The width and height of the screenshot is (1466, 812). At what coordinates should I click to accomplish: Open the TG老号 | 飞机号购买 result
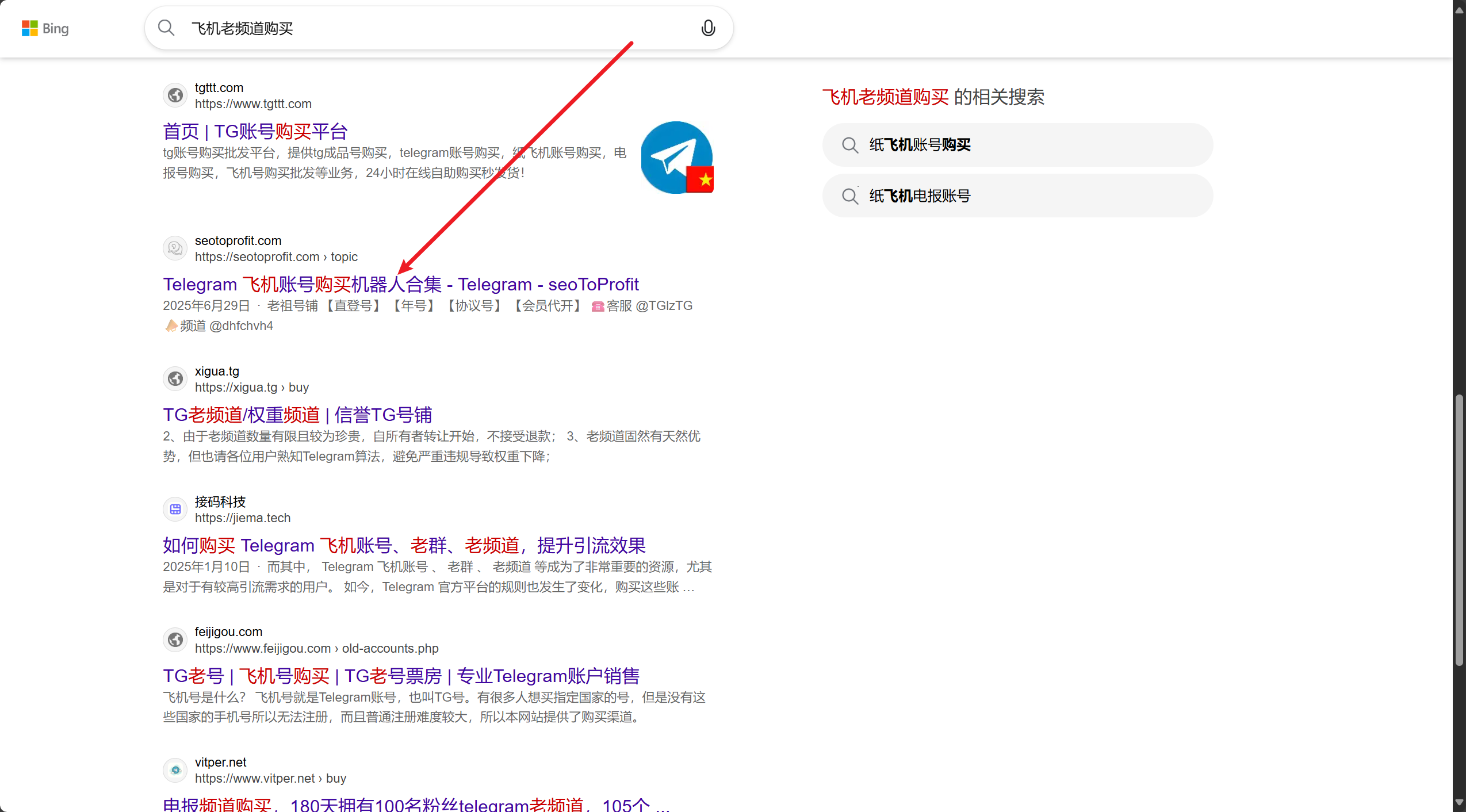pyautogui.click(x=400, y=676)
